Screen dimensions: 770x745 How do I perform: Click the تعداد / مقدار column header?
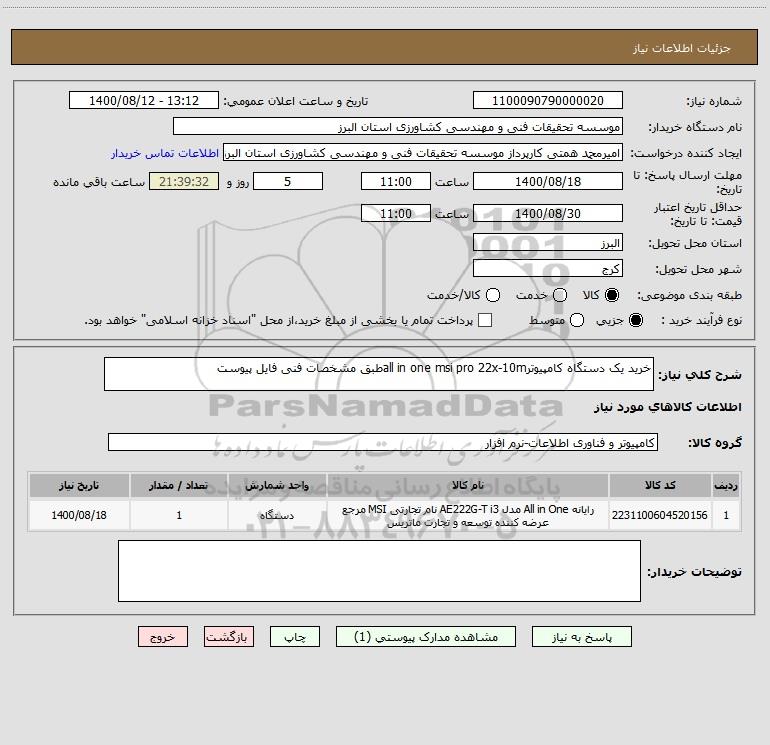tap(179, 485)
